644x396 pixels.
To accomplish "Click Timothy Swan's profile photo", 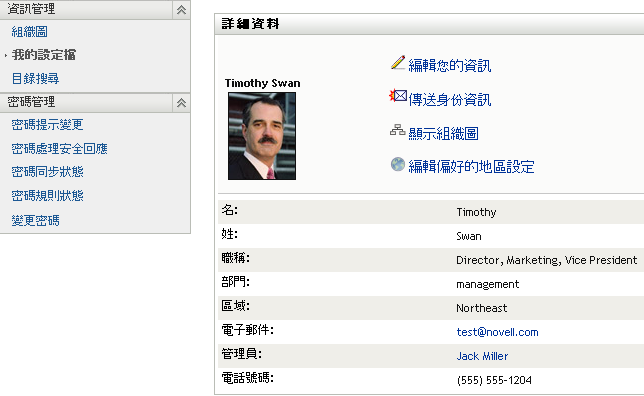I will 262,136.
